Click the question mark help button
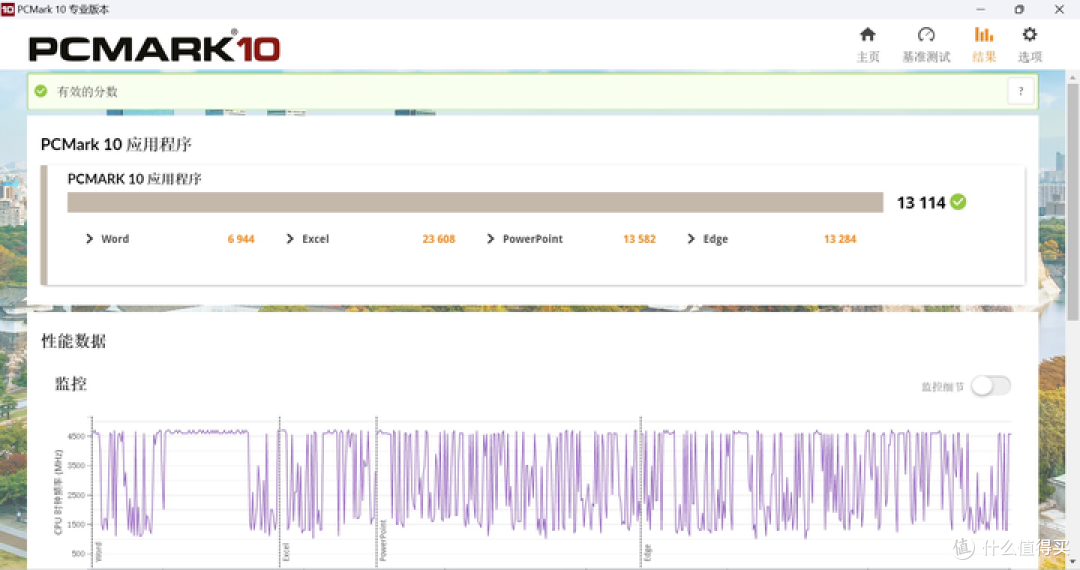 pyautogui.click(x=1021, y=91)
